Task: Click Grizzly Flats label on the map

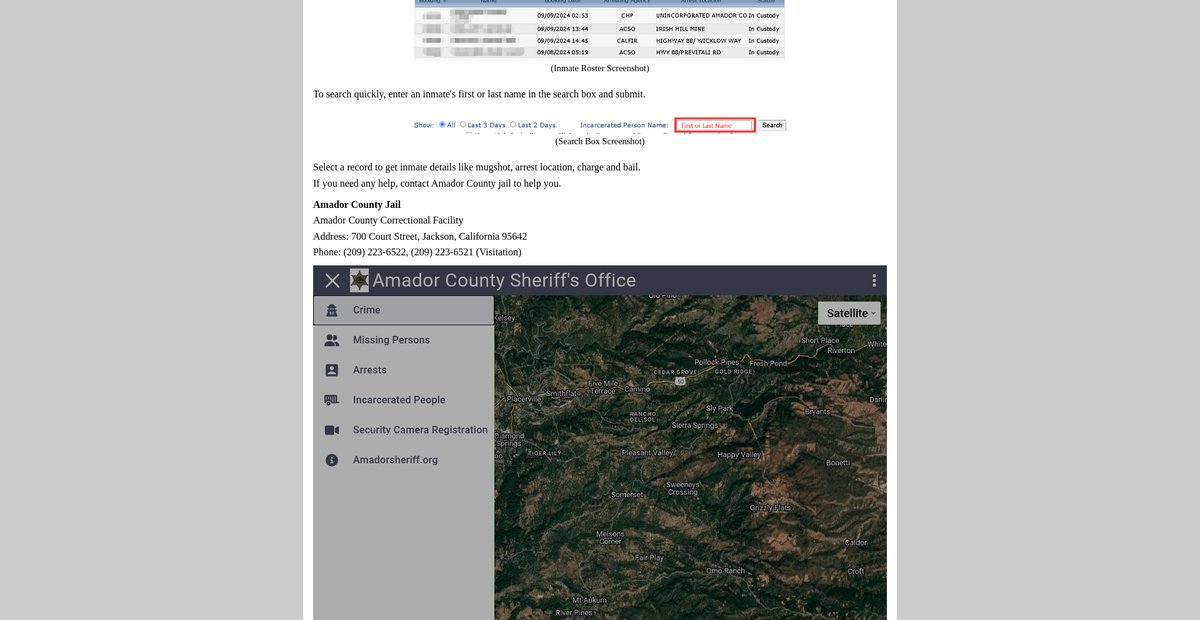Action: click(x=770, y=508)
